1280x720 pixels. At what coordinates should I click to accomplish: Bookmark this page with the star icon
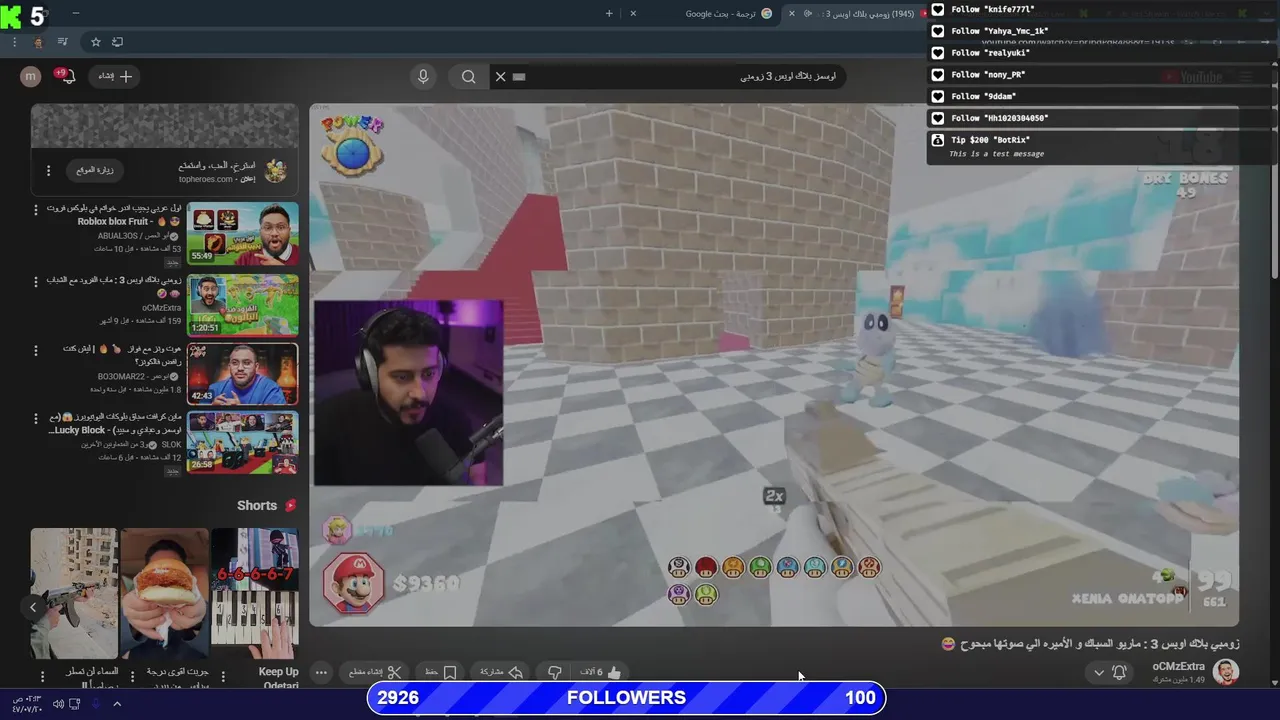coord(96,42)
